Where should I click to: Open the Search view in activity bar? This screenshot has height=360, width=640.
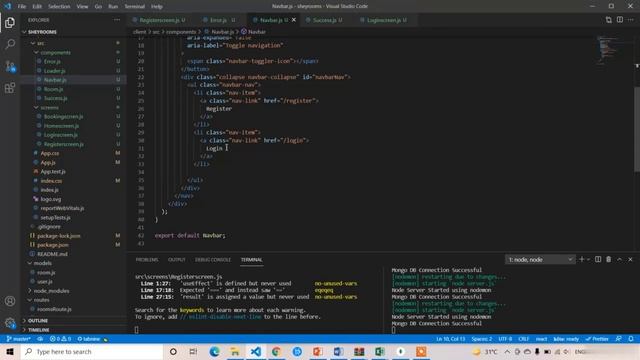(10, 44)
